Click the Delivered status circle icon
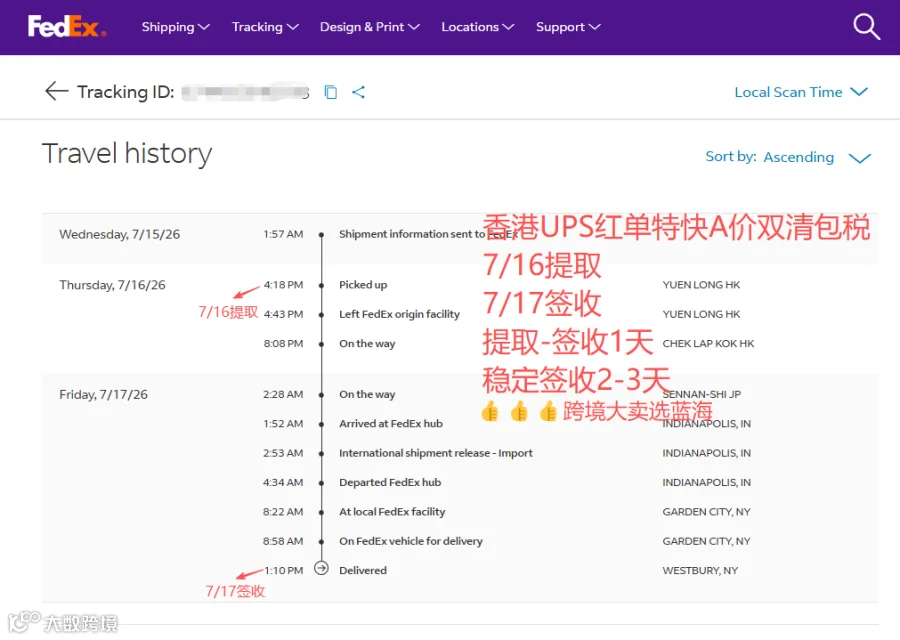Image resolution: width=900 pixels, height=640 pixels. [x=321, y=568]
